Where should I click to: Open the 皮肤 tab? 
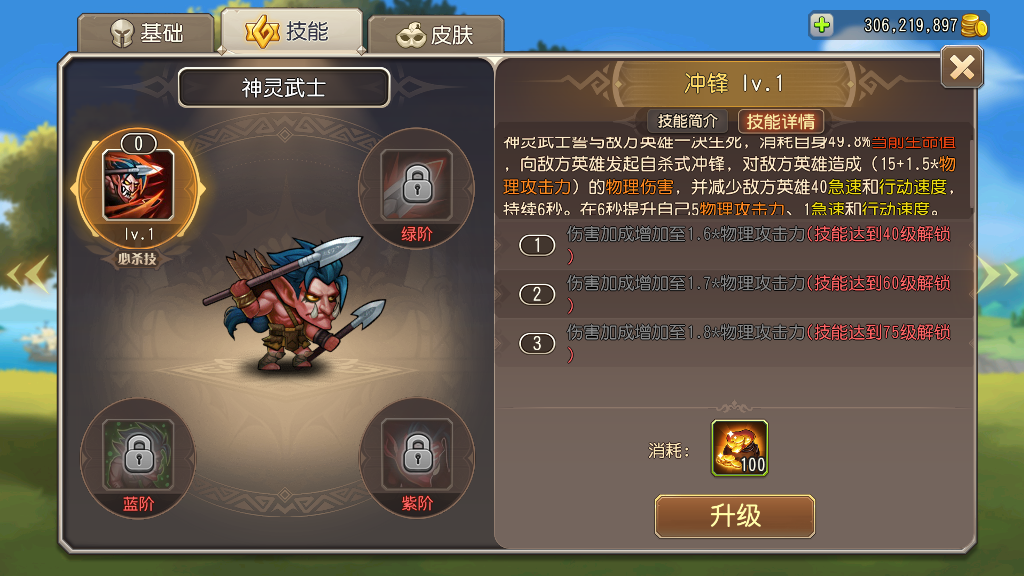click(x=436, y=34)
